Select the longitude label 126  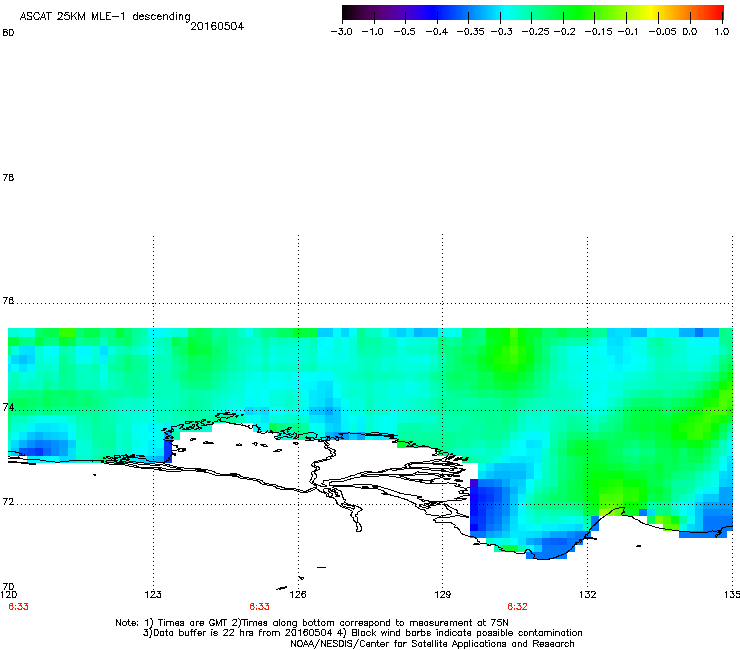[x=298, y=594]
